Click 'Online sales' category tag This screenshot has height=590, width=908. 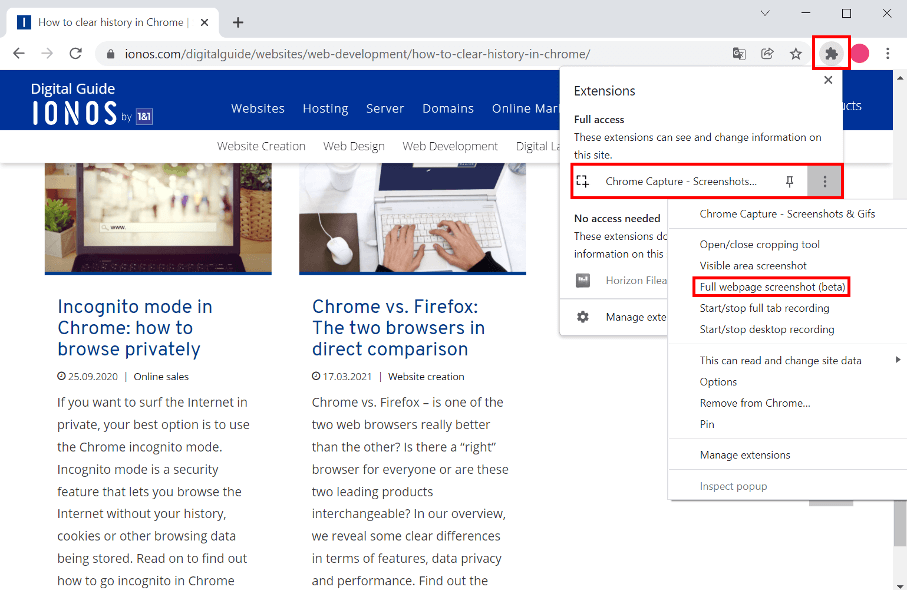coord(161,377)
